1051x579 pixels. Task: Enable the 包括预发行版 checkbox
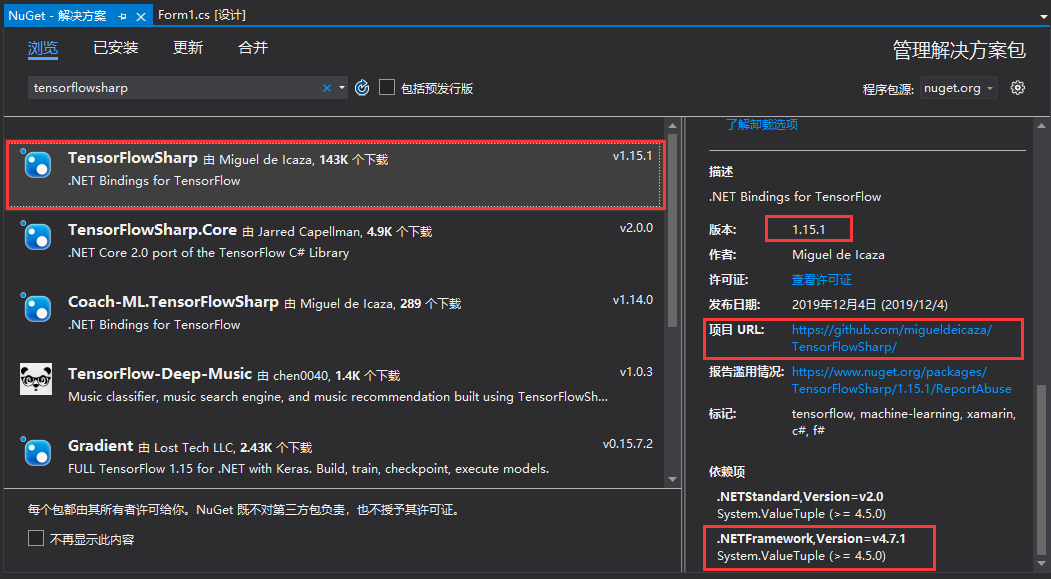click(x=387, y=87)
